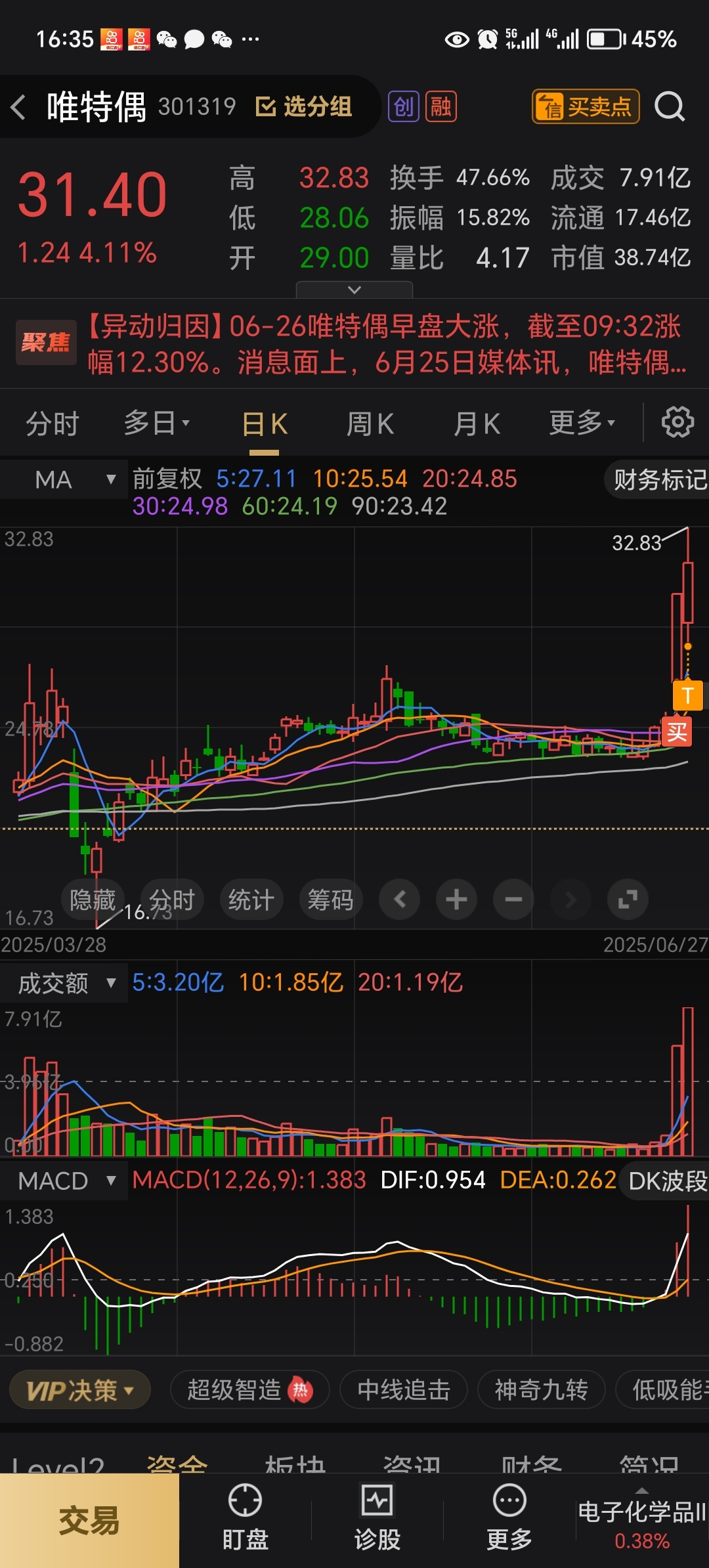Open the search magnifier icon
This screenshot has width=709, height=1568.
click(670, 106)
